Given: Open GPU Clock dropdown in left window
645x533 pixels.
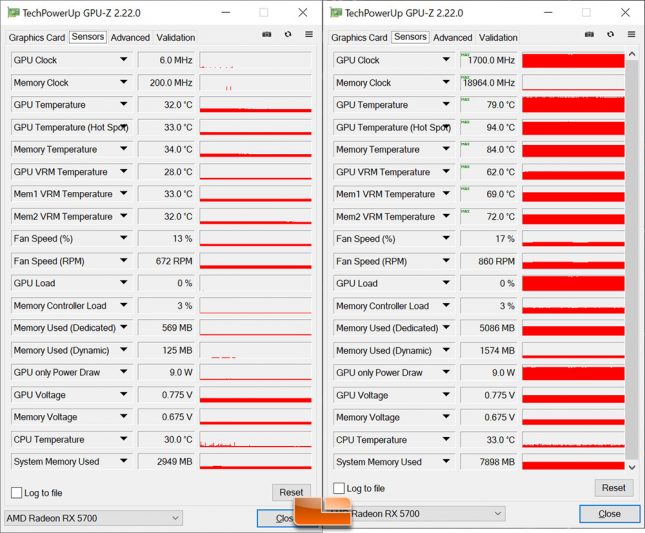Looking at the screenshot, I should pos(123,60).
